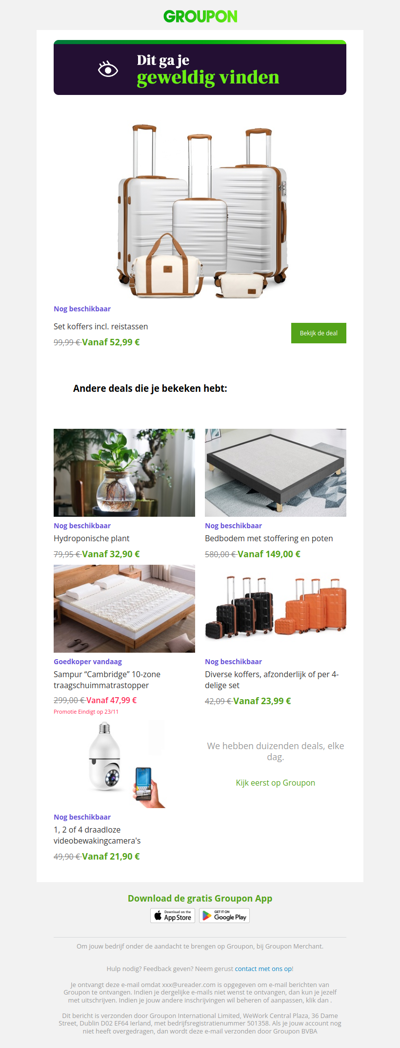Click 'Diverse koffers' deal title
The width and height of the screenshot is (400, 1048).
pyautogui.click(x=272, y=680)
